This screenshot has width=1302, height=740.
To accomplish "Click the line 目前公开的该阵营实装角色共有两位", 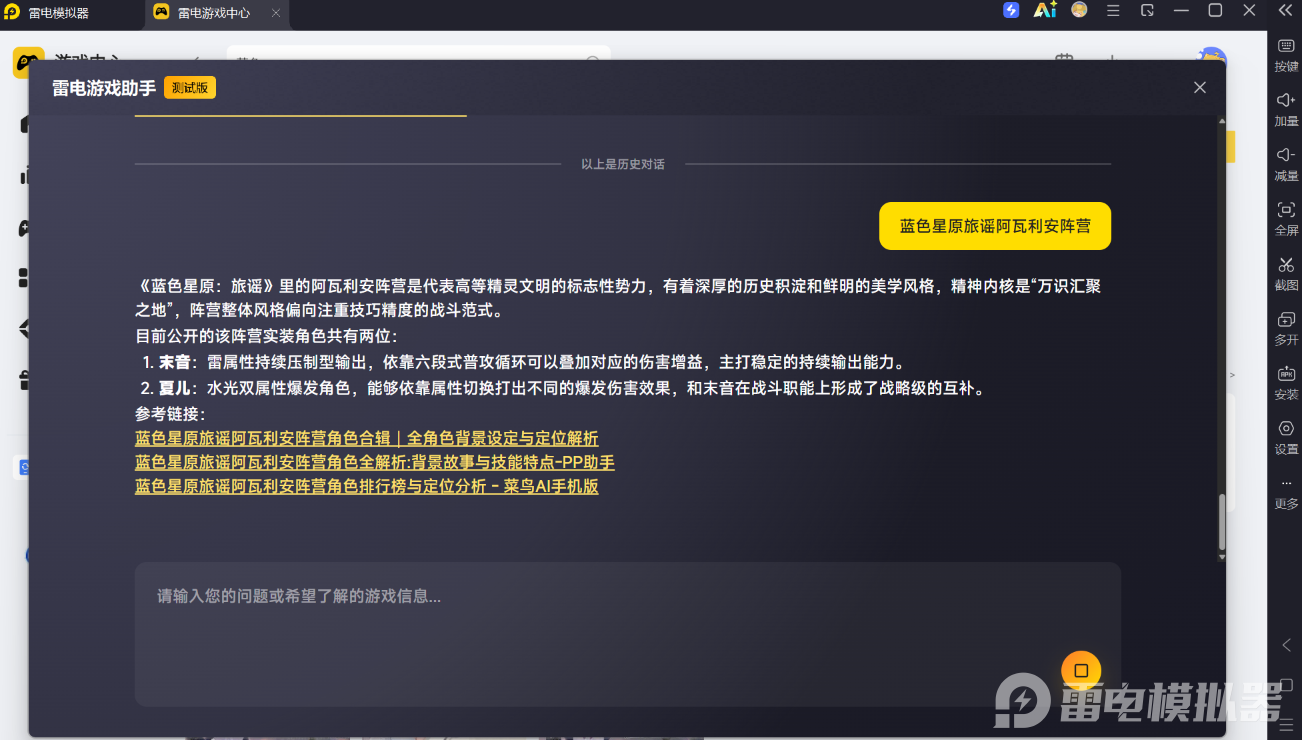I will 266,337.
